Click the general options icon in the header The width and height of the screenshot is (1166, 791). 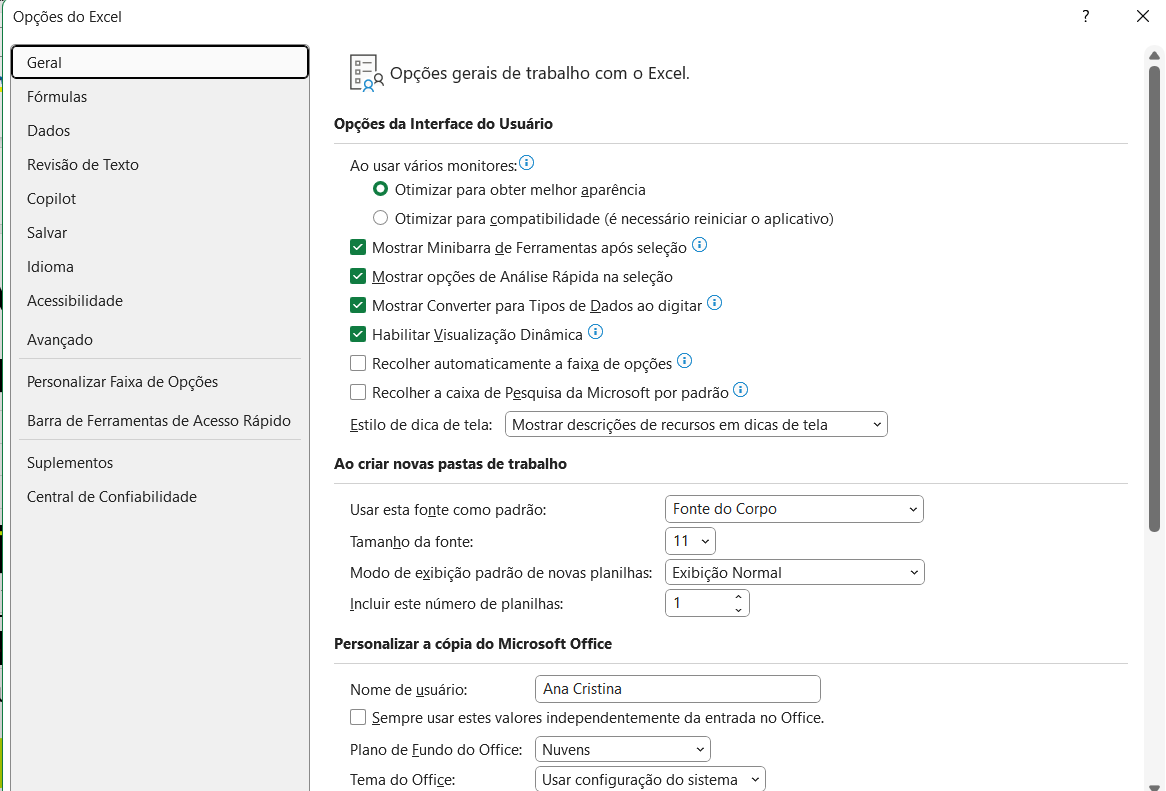pyautogui.click(x=367, y=73)
